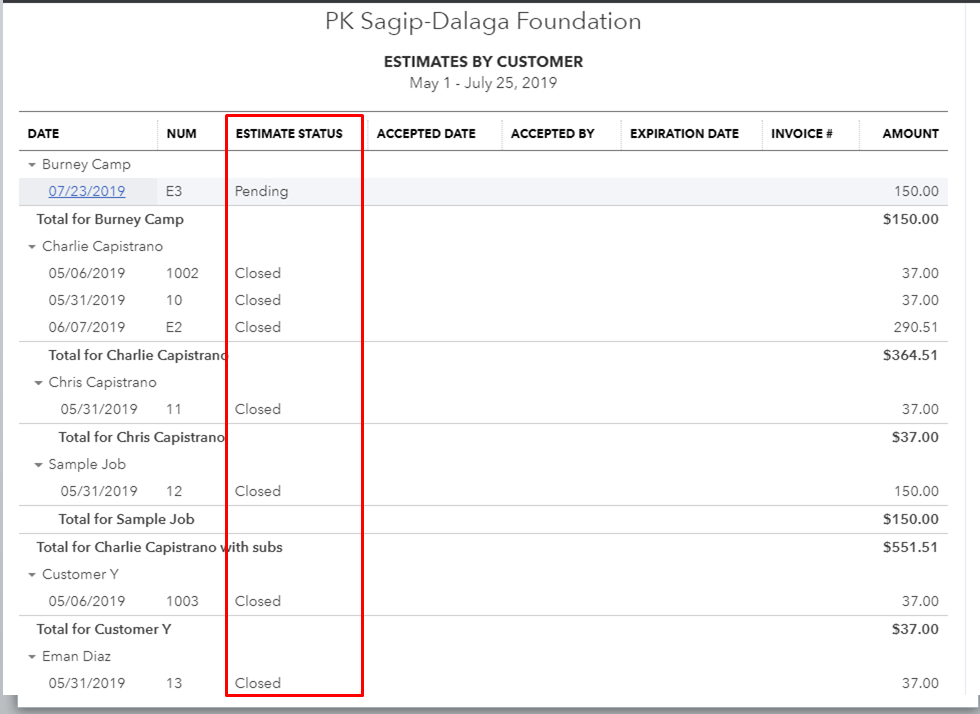Click the Closed status of estimate 1002
The image size is (980, 714).
pyautogui.click(x=258, y=273)
